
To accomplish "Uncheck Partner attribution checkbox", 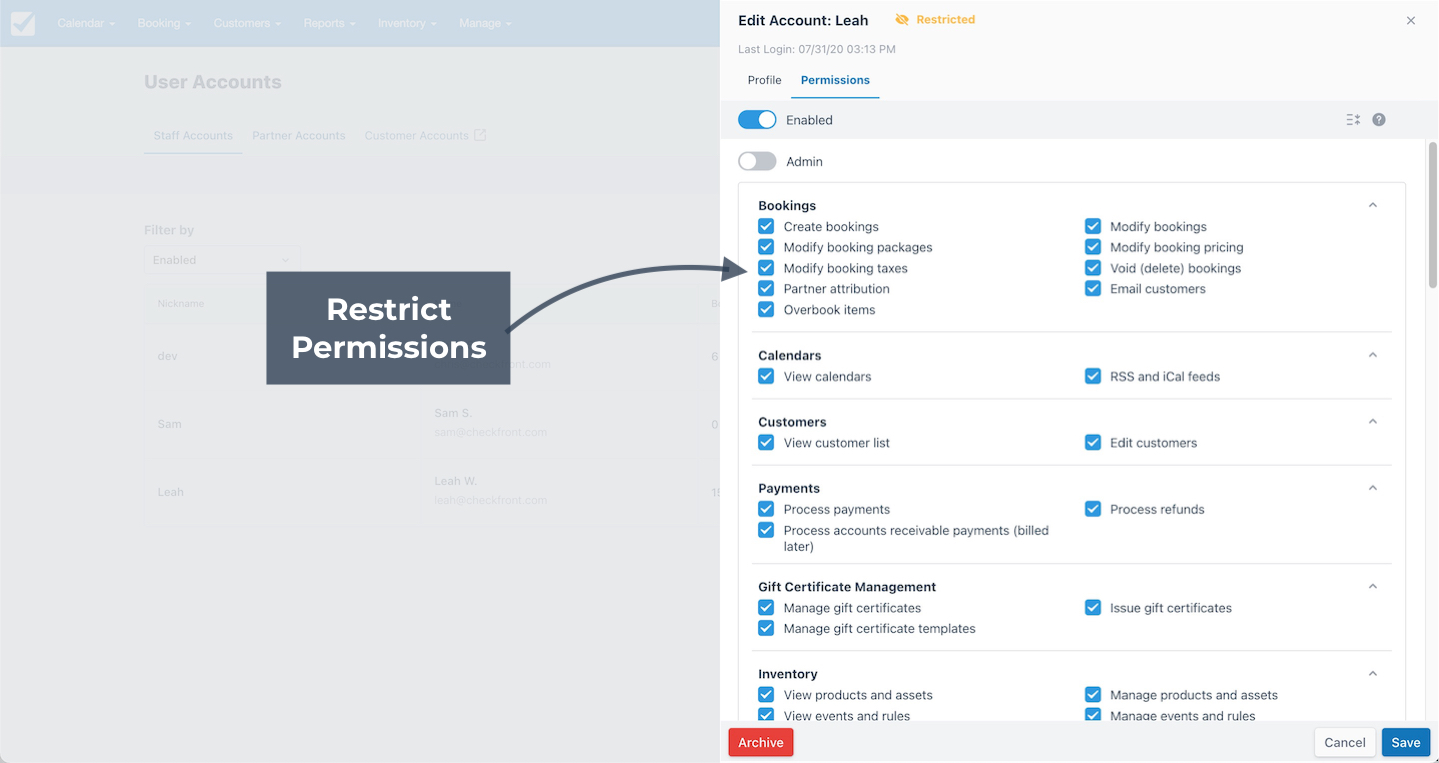I will 766,288.
